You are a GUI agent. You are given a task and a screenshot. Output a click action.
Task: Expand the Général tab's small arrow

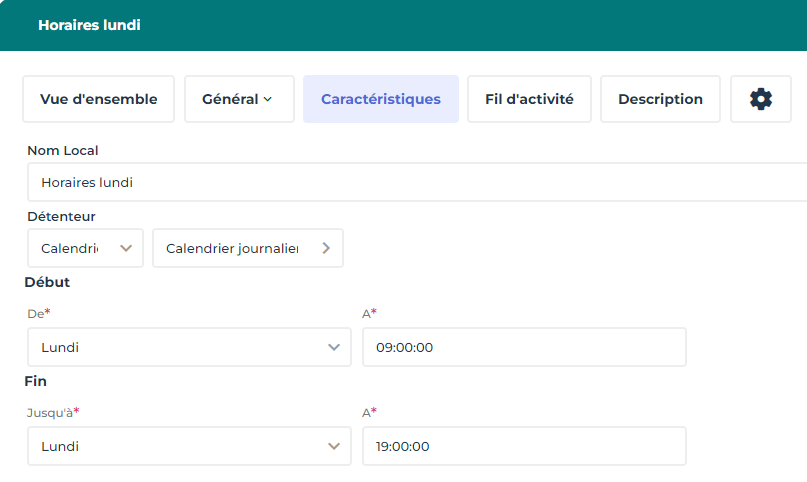(x=268, y=100)
